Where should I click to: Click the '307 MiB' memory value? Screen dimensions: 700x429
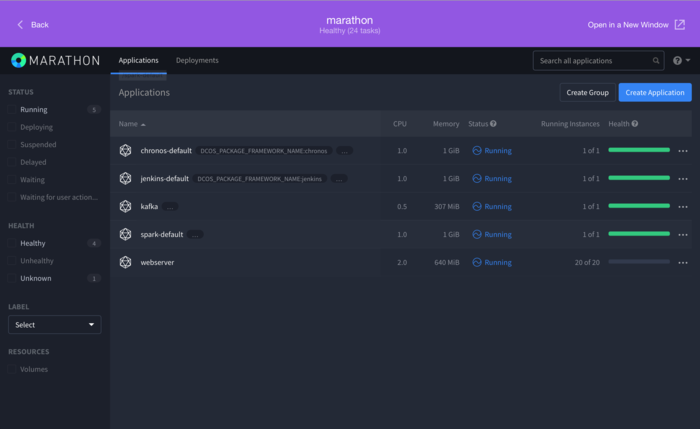tap(447, 207)
